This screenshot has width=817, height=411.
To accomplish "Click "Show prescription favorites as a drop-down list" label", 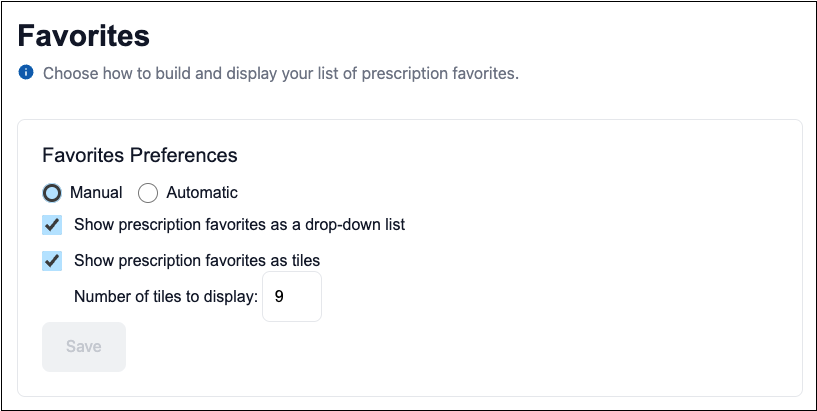I will coord(239,224).
